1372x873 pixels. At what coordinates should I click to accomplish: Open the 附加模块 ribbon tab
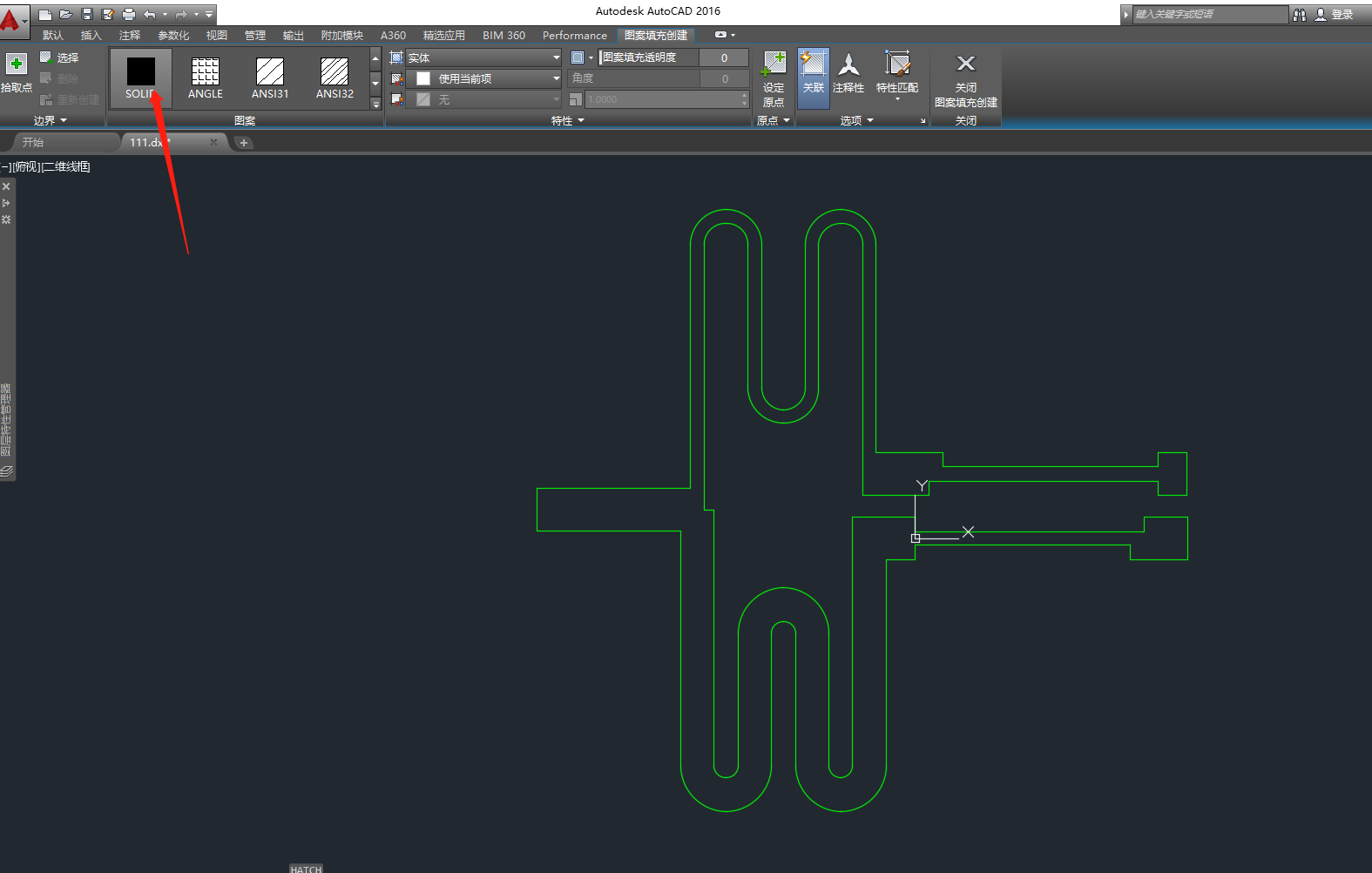click(342, 36)
